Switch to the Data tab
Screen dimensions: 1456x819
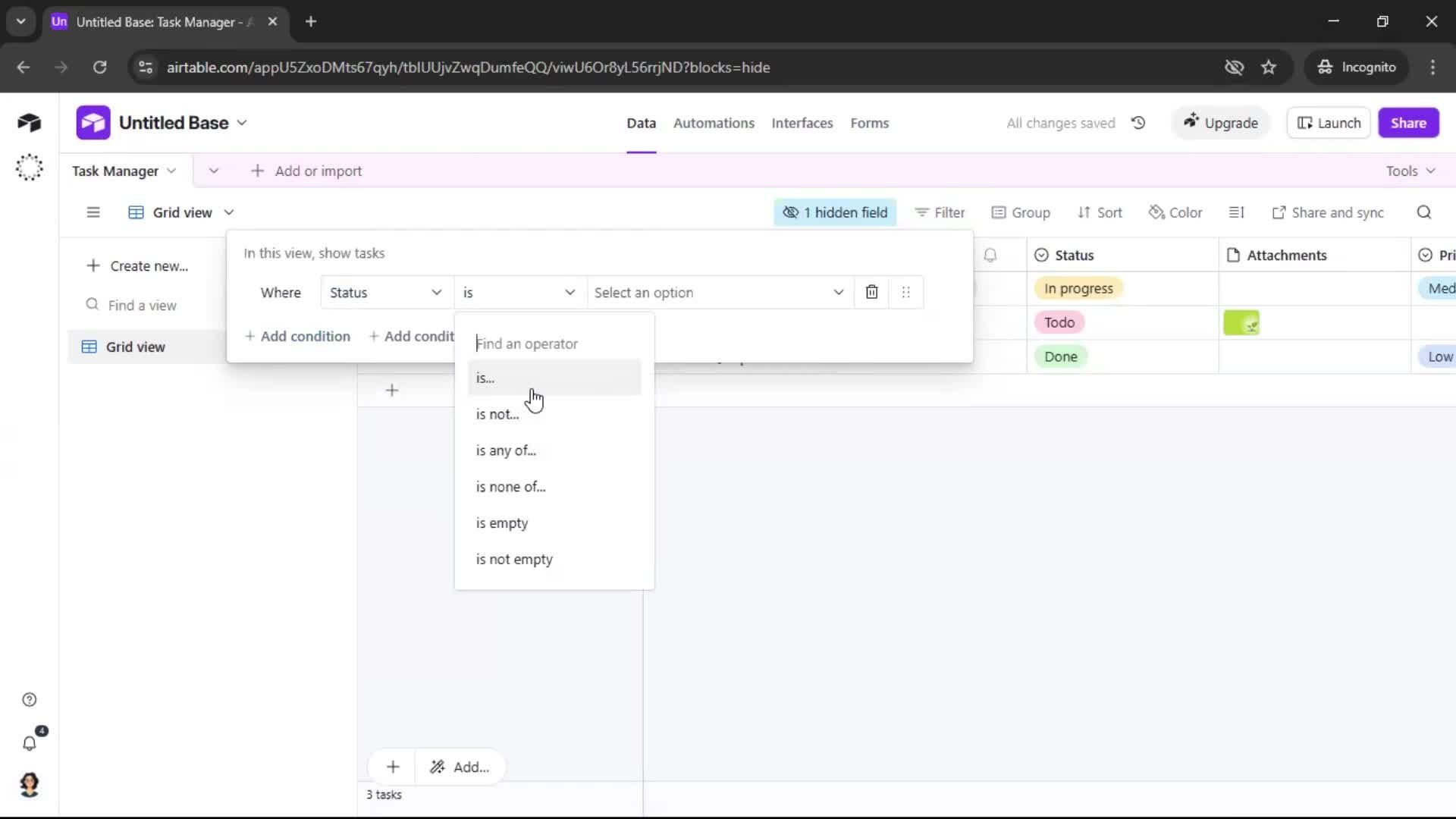point(641,123)
